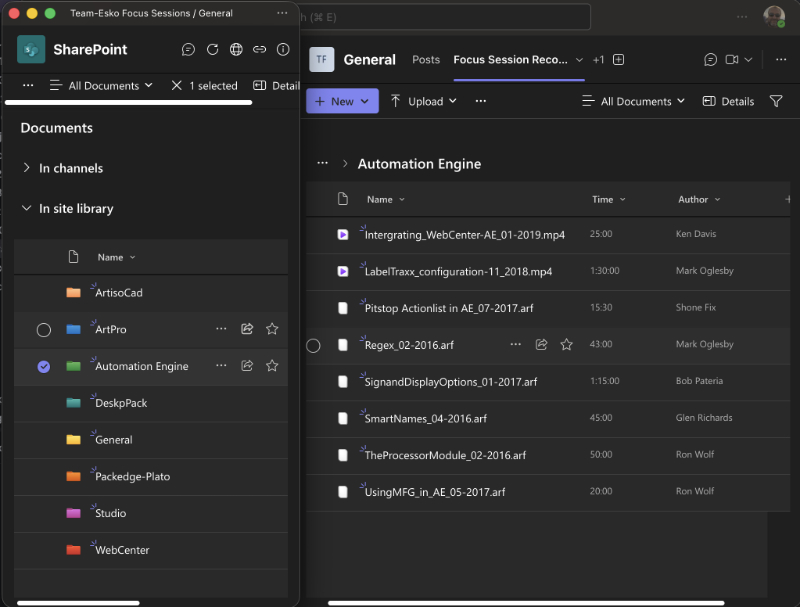Open All Documents view dropdown in SharePoint window

point(101,85)
